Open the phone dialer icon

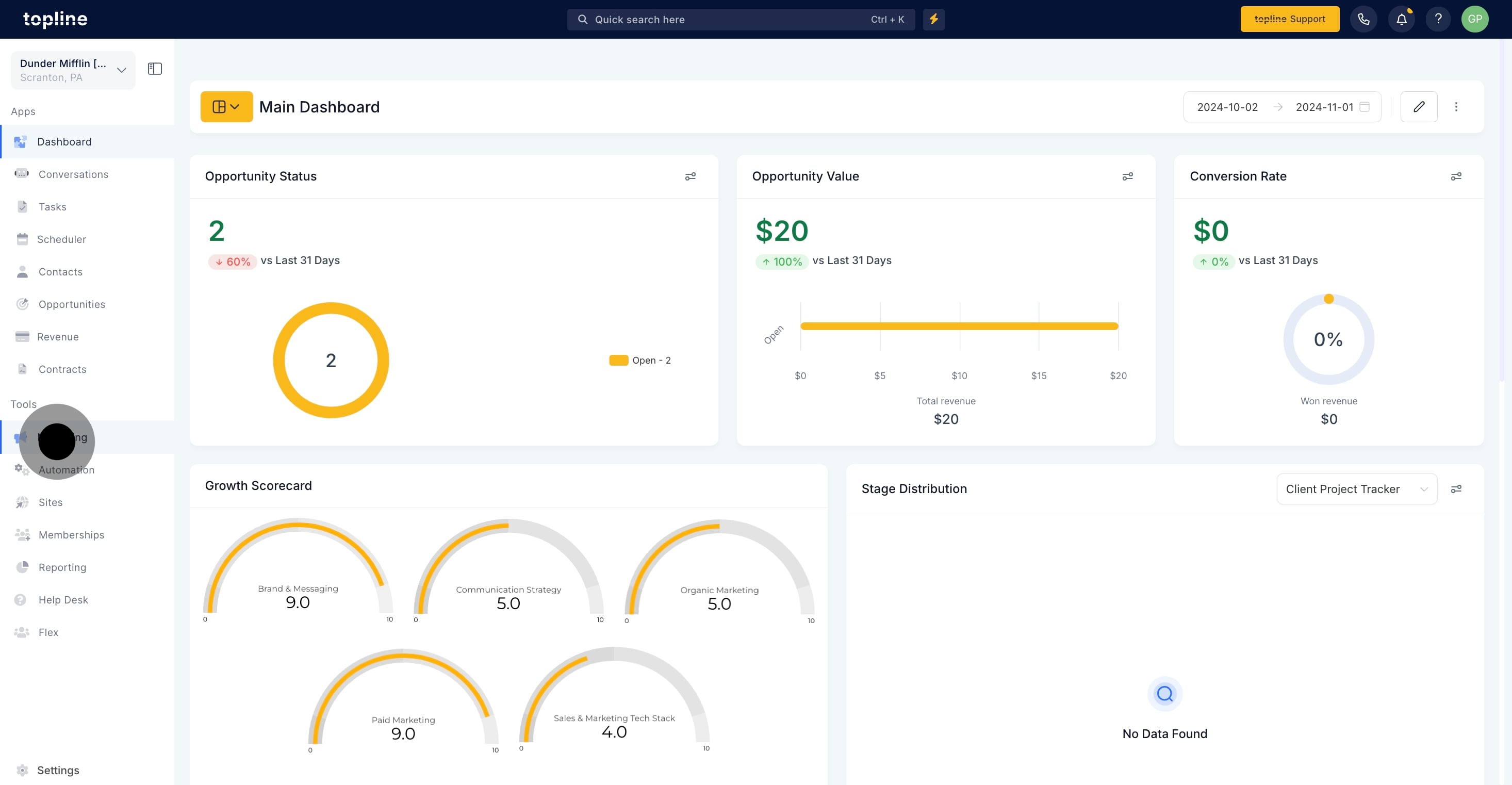tap(1363, 20)
